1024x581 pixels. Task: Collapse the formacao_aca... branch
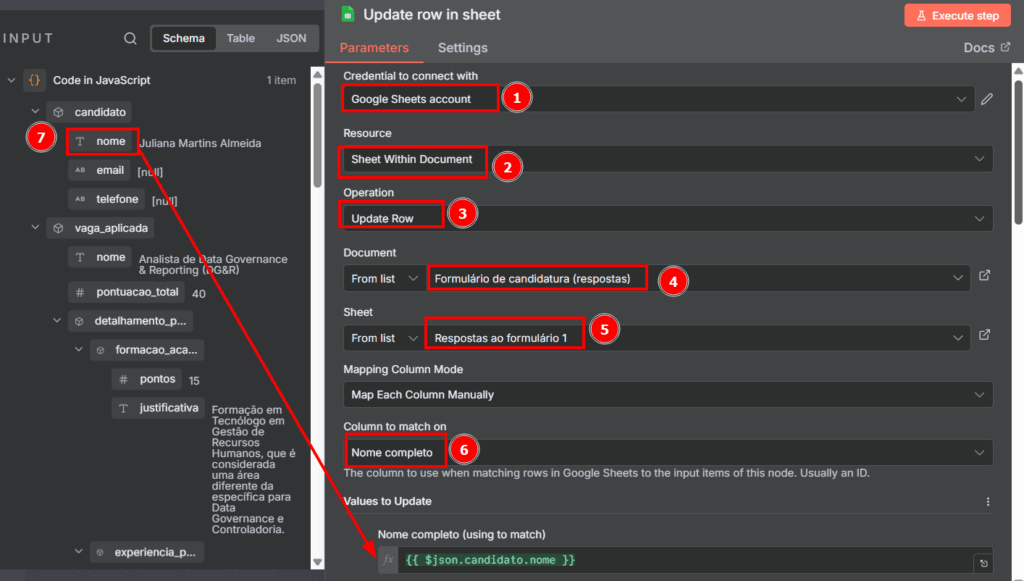(78, 349)
